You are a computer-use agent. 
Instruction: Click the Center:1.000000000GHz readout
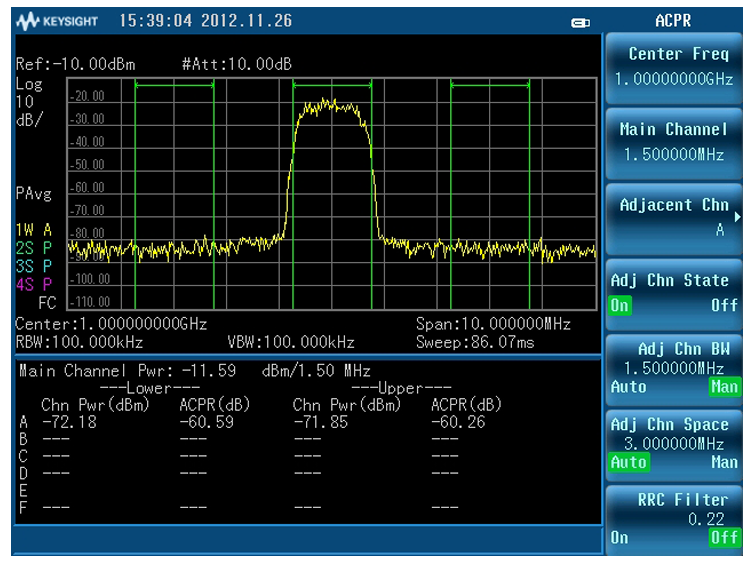(x=111, y=324)
